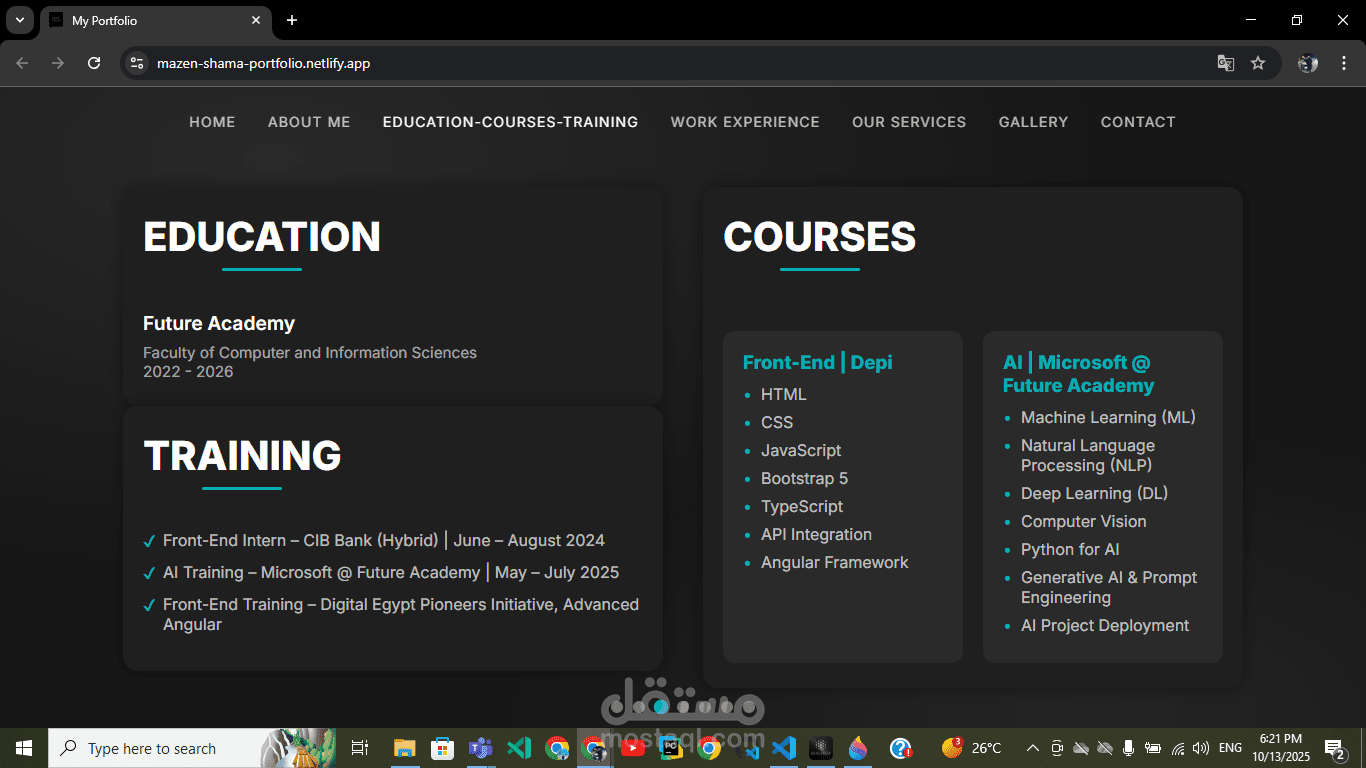Screen dimensions: 1366x768
Task: Open the Chrome profile avatar
Action: 1308,63
